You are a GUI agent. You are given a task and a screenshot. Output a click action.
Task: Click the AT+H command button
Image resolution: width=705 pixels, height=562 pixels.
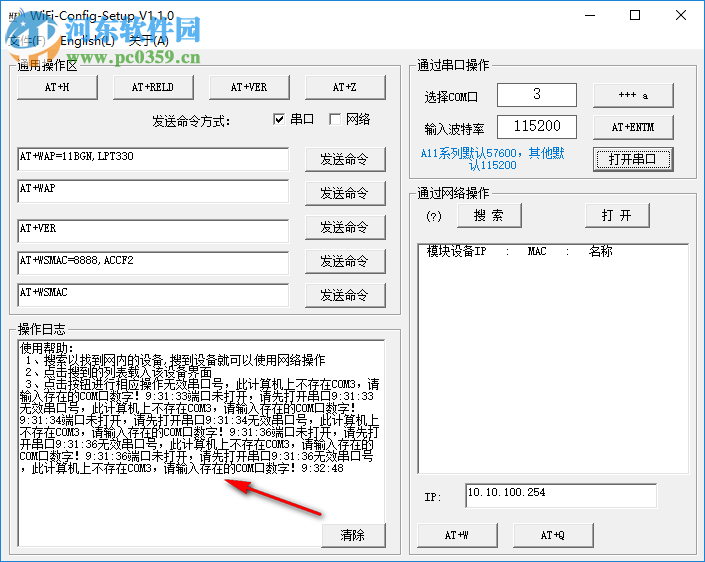pos(57,87)
